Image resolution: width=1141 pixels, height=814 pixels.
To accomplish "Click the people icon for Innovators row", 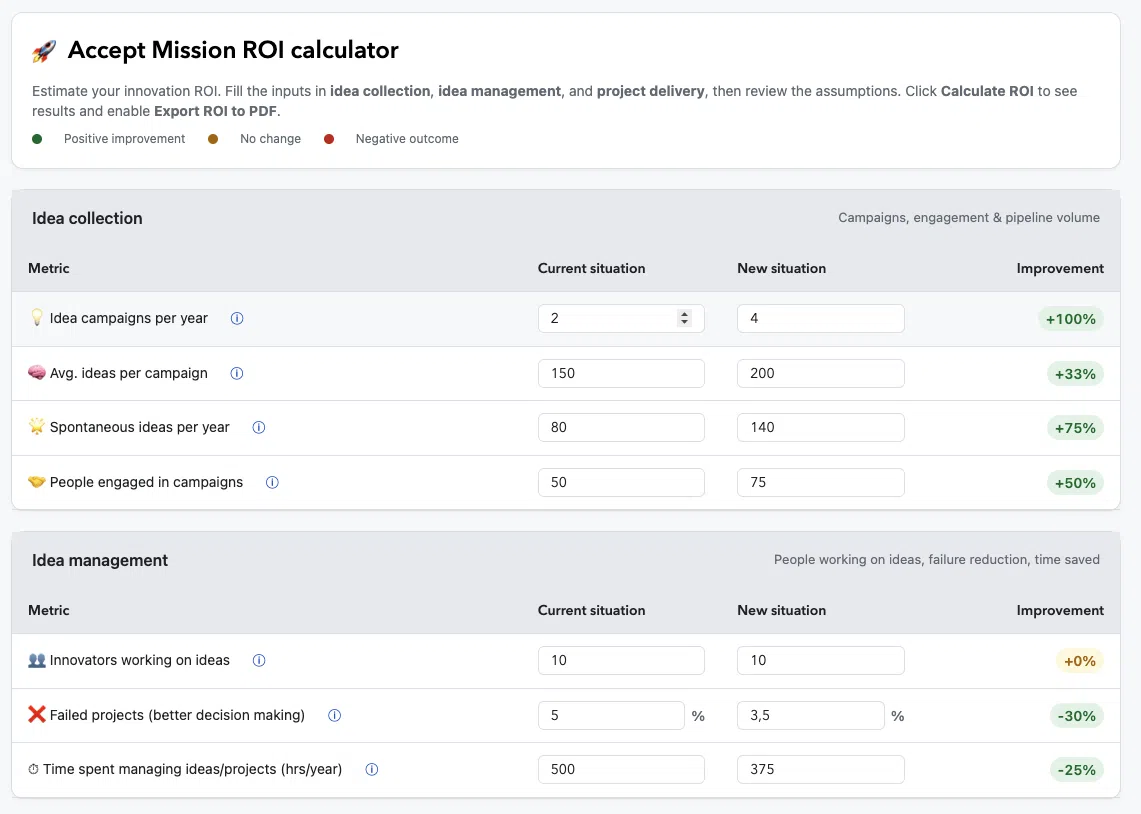I will pyautogui.click(x=36, y=661).
